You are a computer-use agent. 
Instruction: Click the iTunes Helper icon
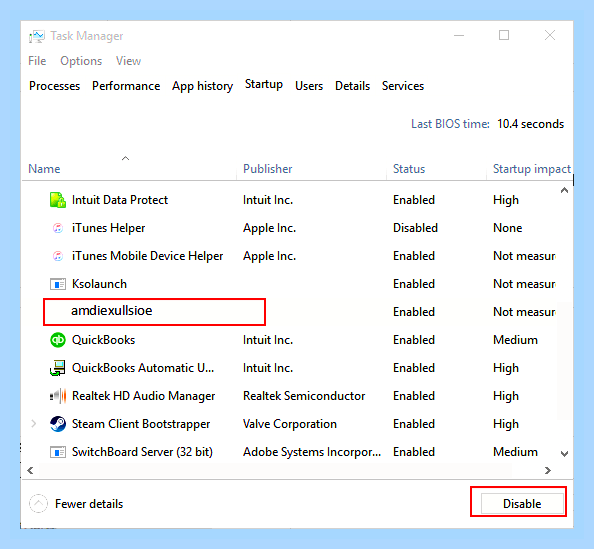point(58,228)
